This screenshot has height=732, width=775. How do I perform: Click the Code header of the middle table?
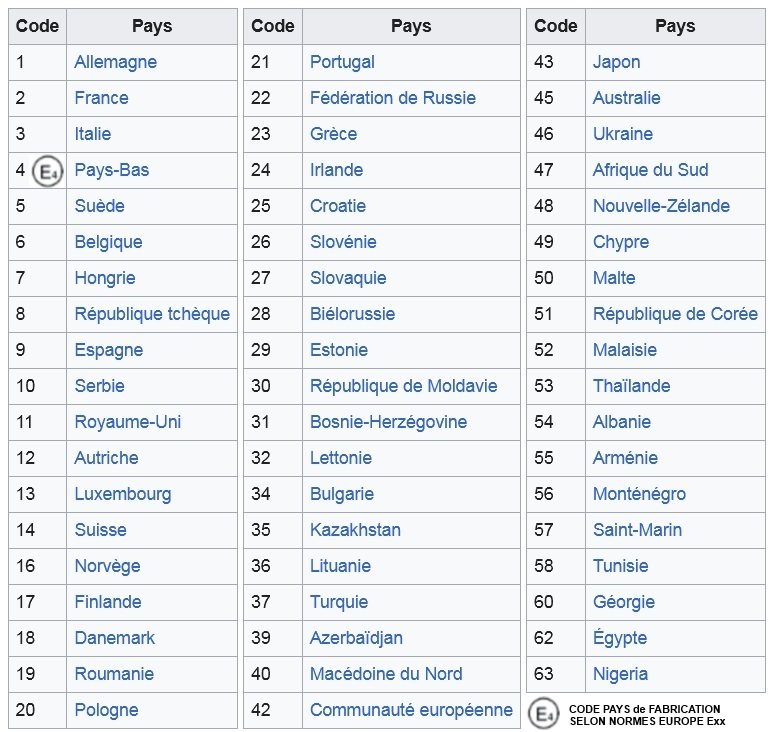(x=273, y=26)
